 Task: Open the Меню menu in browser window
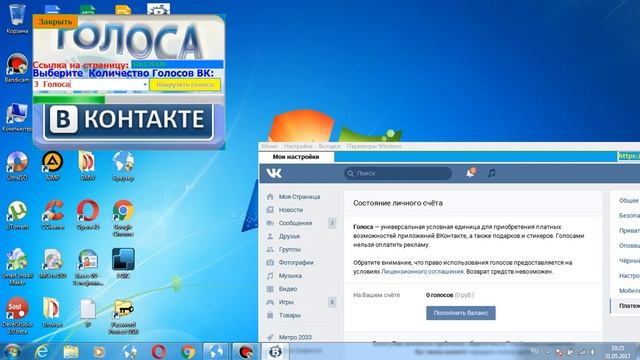pyautogui.click(x=269, y=146)
